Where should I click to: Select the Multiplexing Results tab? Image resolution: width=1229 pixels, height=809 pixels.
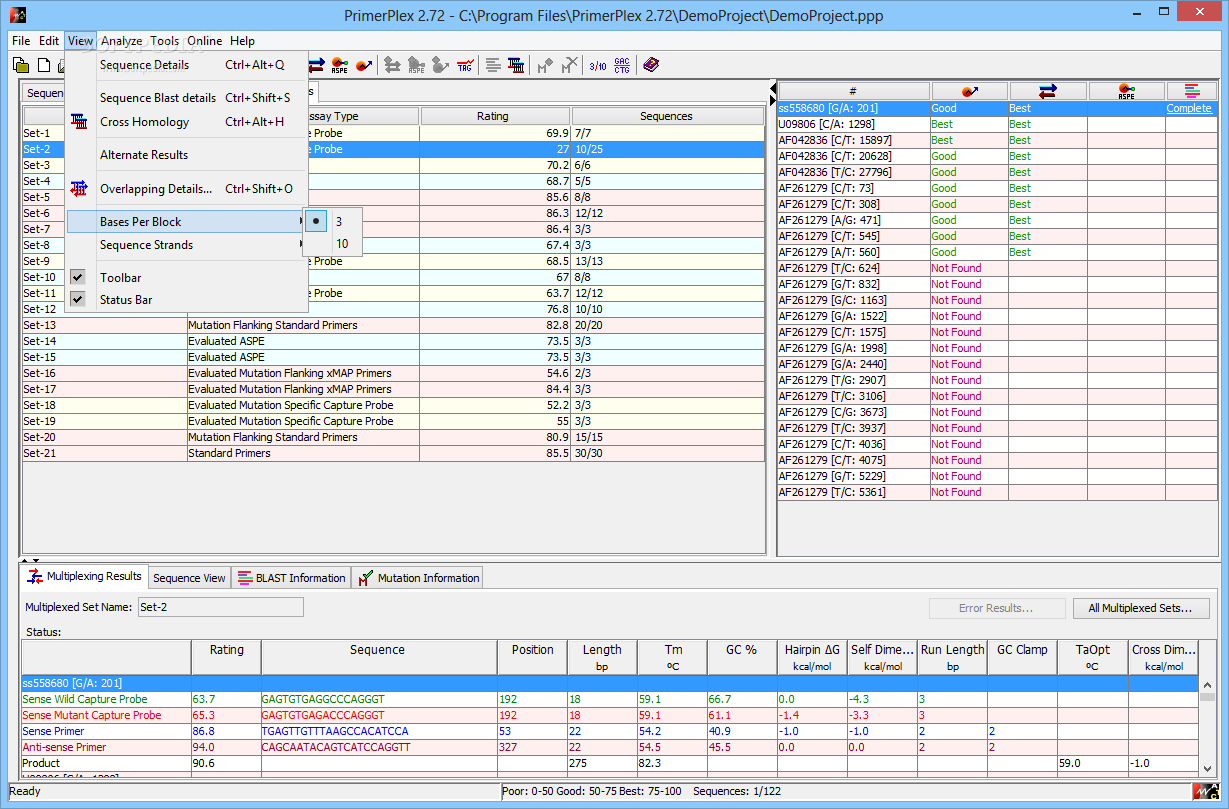tap(86, 577)
